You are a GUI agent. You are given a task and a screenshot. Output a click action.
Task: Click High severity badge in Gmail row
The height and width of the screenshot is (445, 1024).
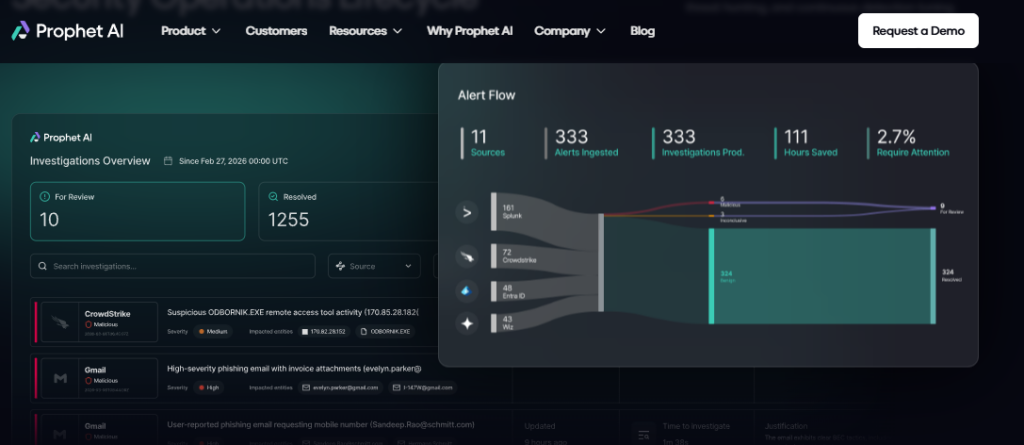coord(209,387)
